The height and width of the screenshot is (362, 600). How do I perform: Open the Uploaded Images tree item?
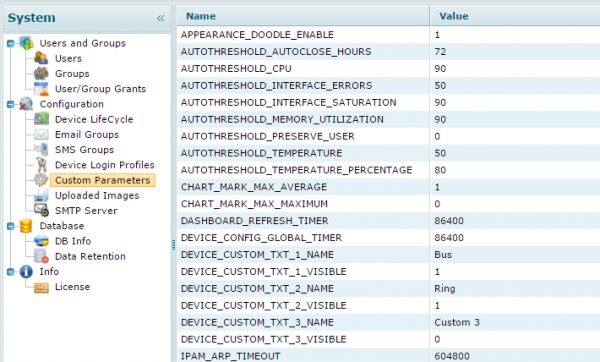click(x=97, y=196)
